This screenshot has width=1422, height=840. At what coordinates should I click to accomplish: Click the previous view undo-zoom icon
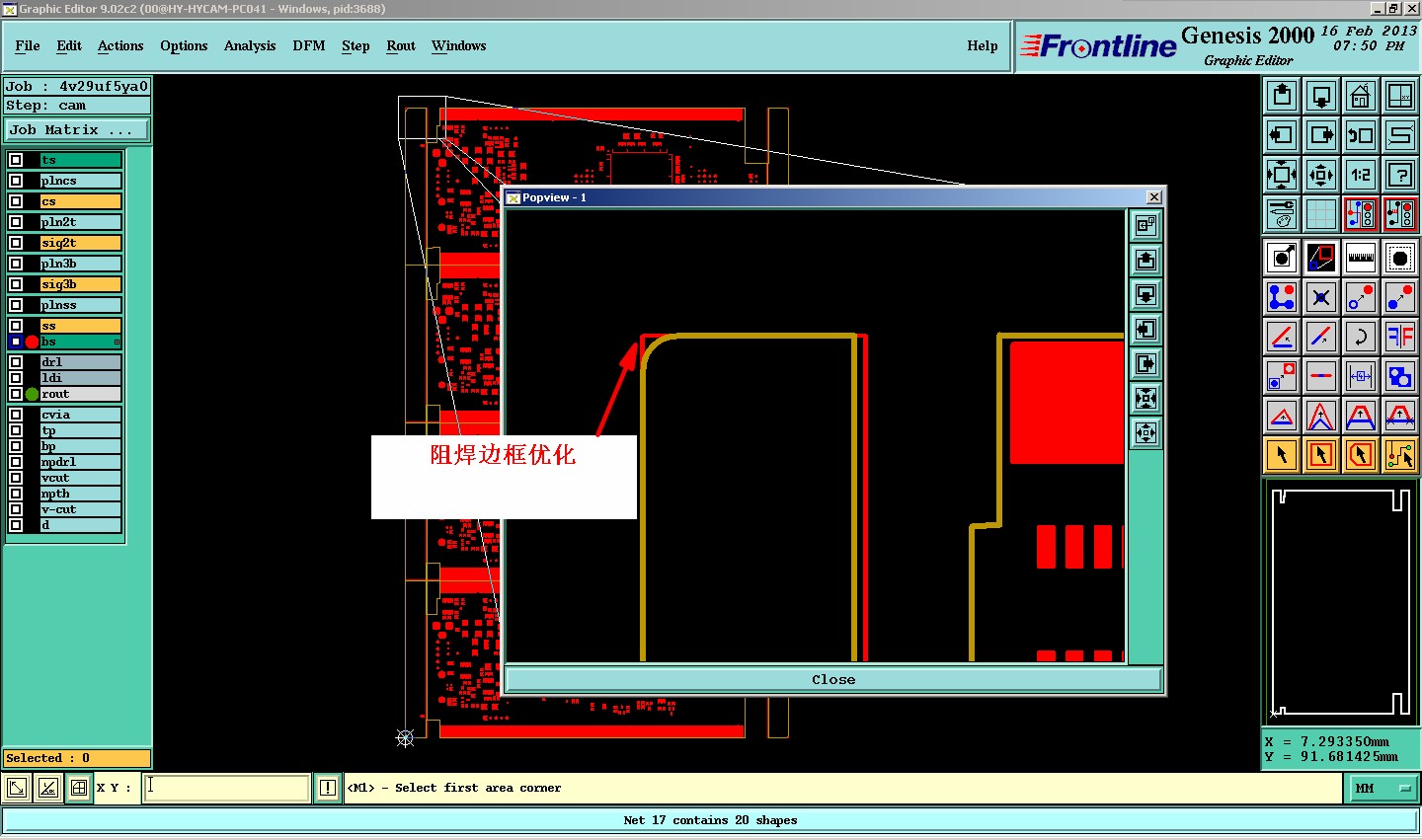(x=1361, y=135)
